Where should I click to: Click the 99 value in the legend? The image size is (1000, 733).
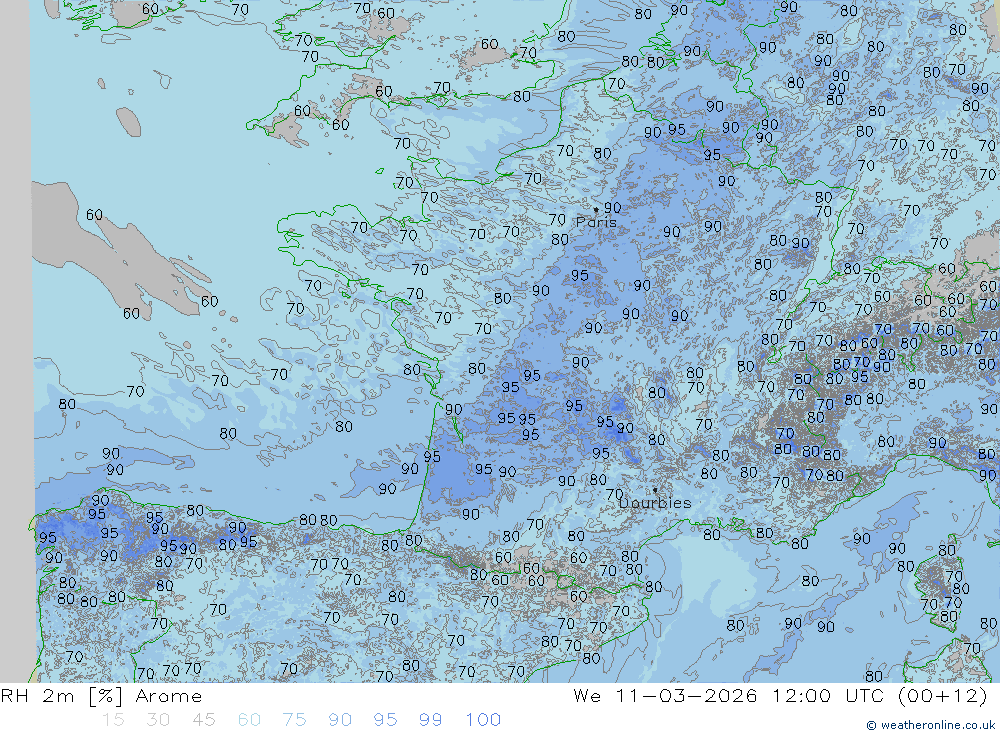click(x=430, y=720)
